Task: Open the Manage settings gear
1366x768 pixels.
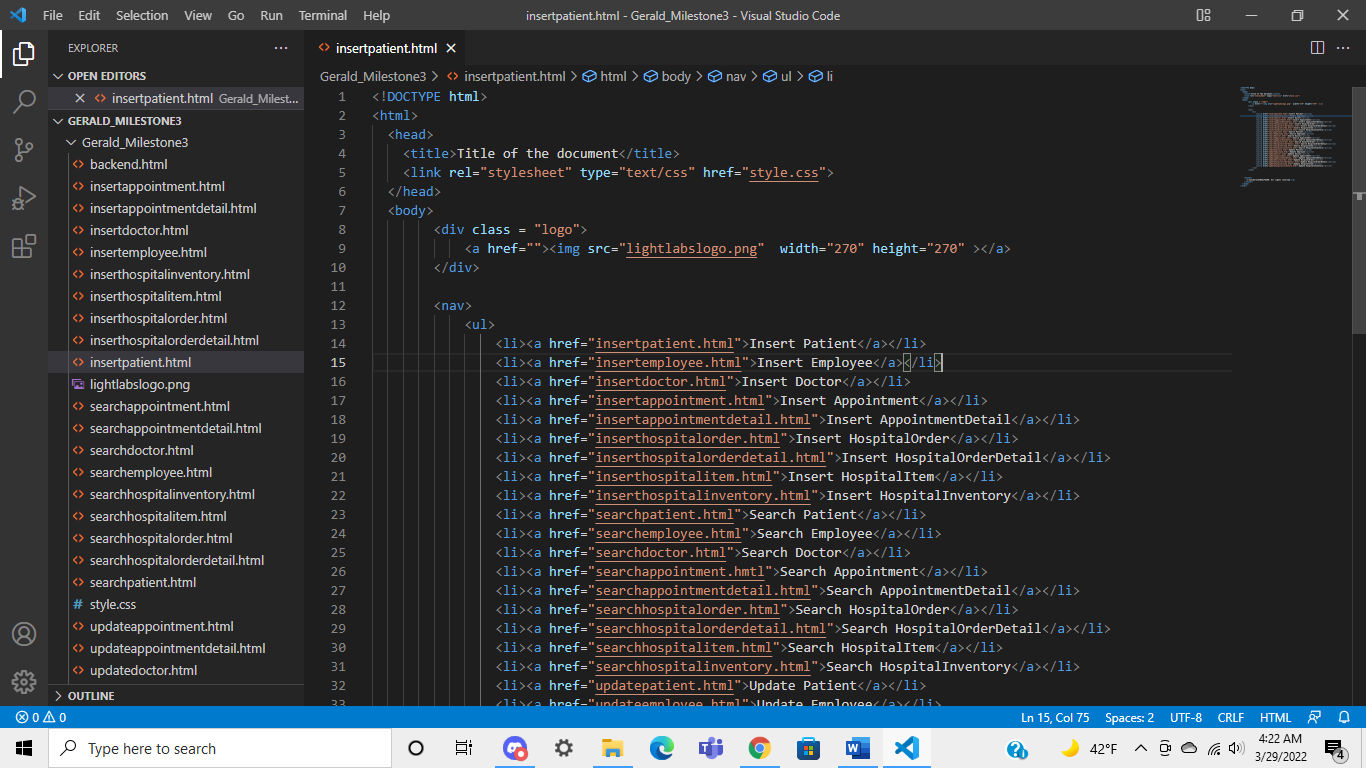Action: 24,682
